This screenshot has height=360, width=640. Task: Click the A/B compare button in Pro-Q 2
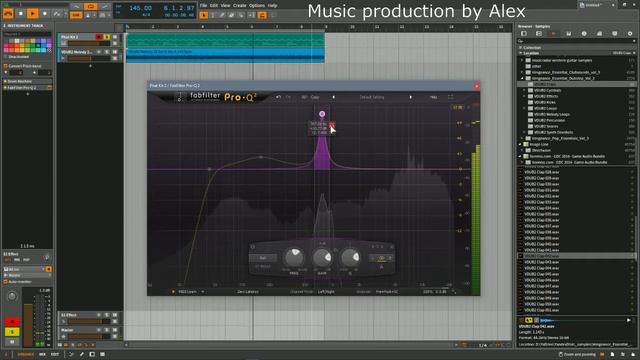[x=304, y=97]
